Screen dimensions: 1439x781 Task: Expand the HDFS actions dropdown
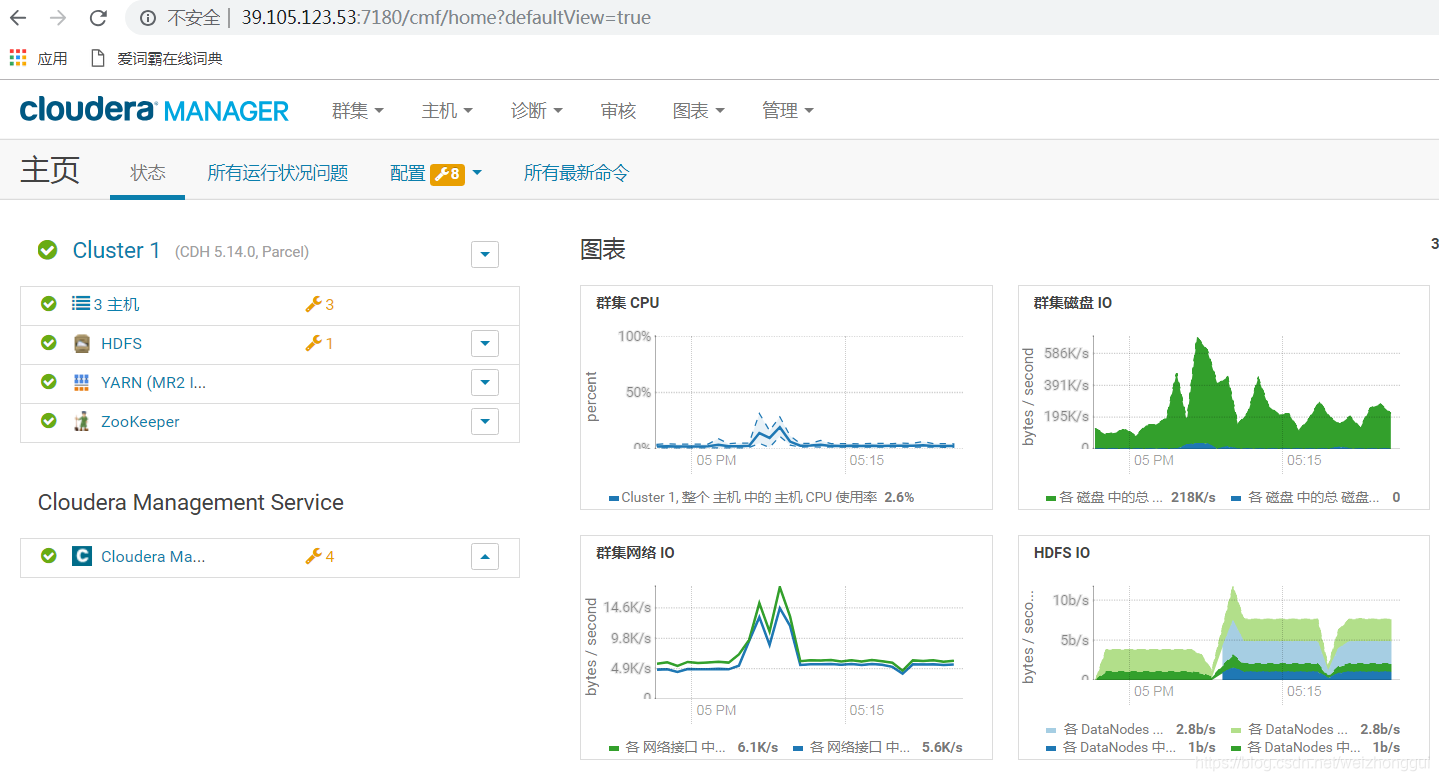pyautogui.click(x=485, y=344)
